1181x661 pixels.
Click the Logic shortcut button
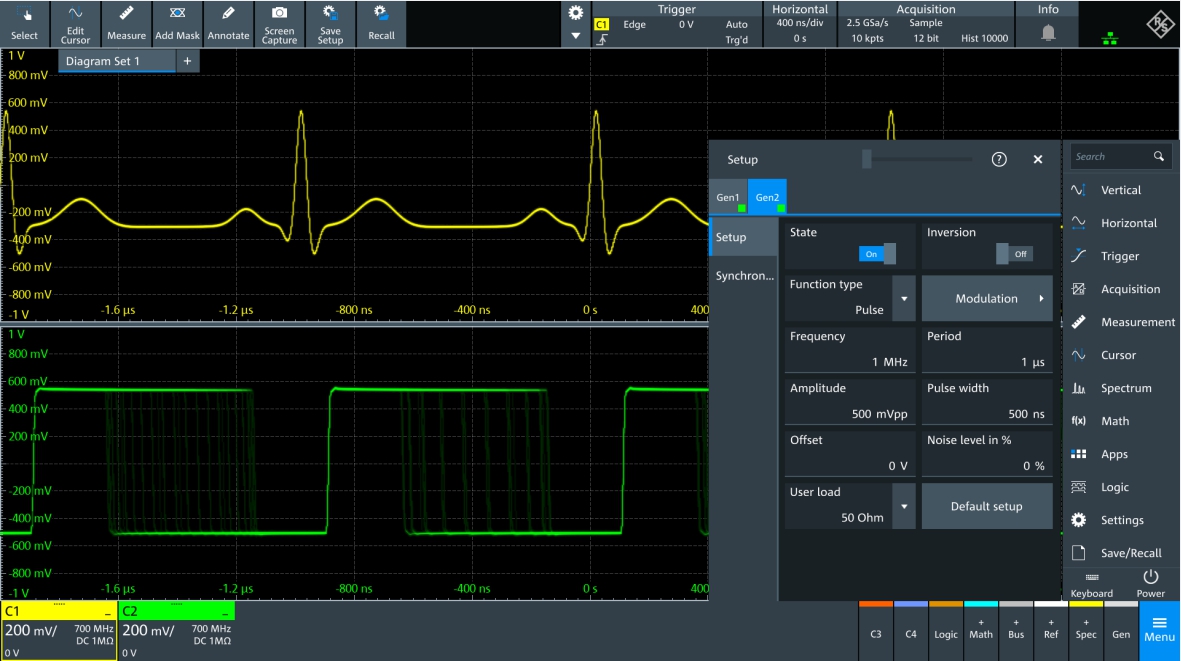coord(946,631)
